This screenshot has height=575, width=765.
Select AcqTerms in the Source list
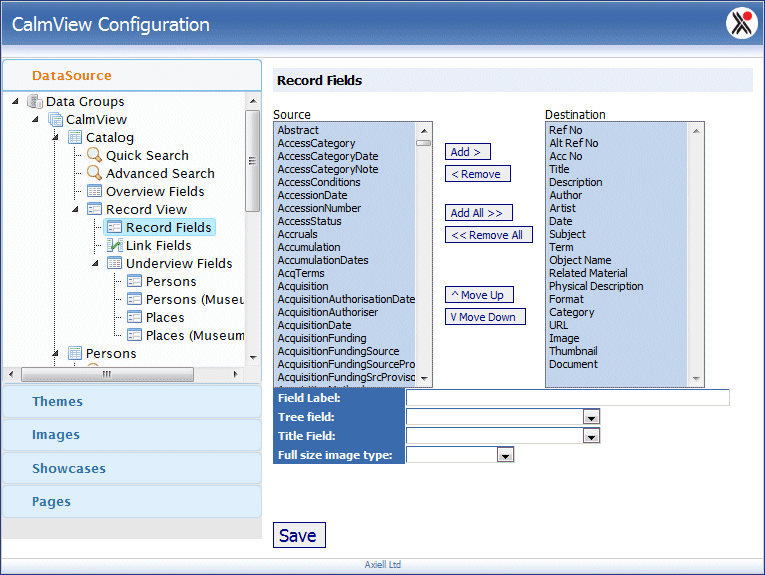[301, 273]
